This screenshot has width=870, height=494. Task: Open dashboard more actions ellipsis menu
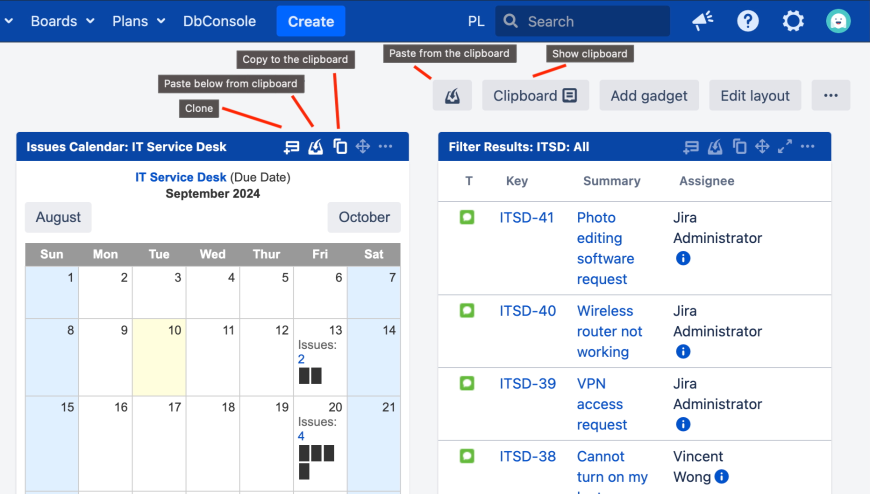830,96
